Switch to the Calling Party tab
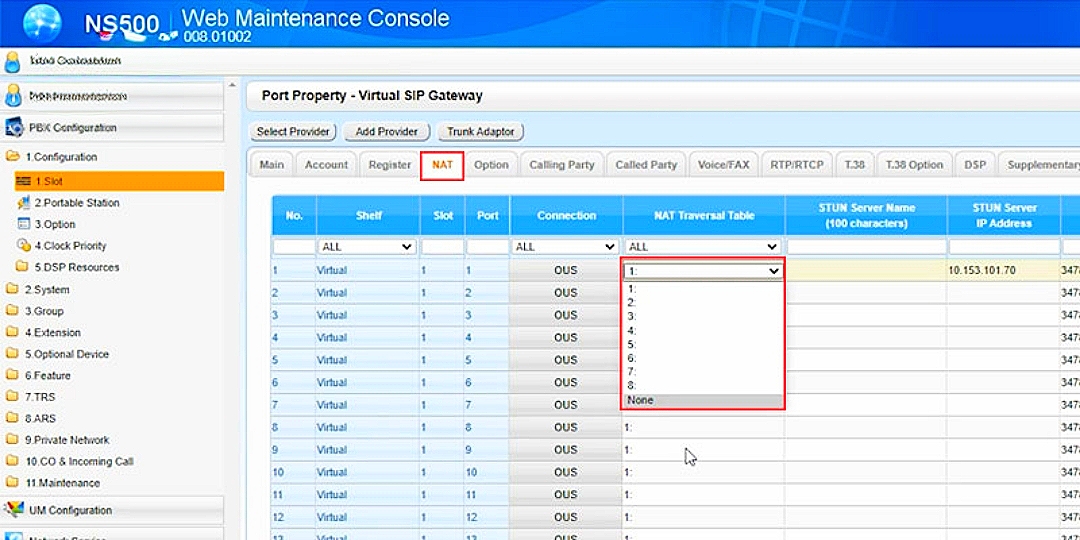 561,165
